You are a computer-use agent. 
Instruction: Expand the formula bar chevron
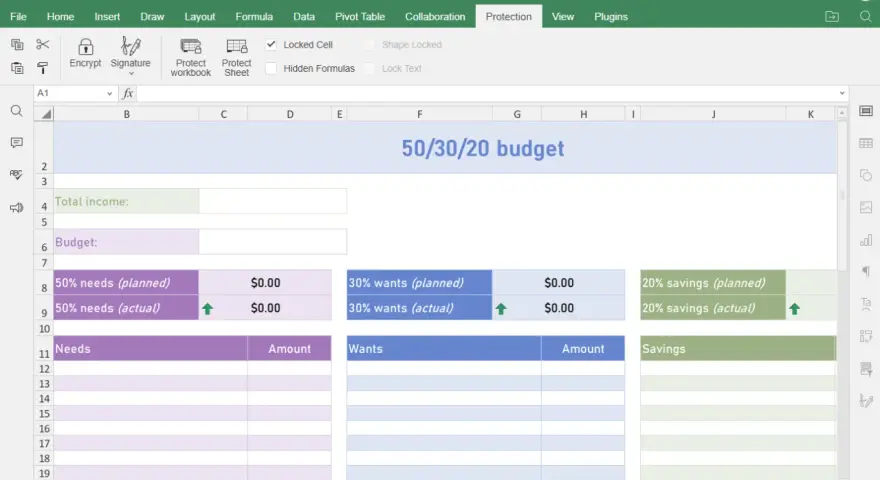(x=842, y=93)
